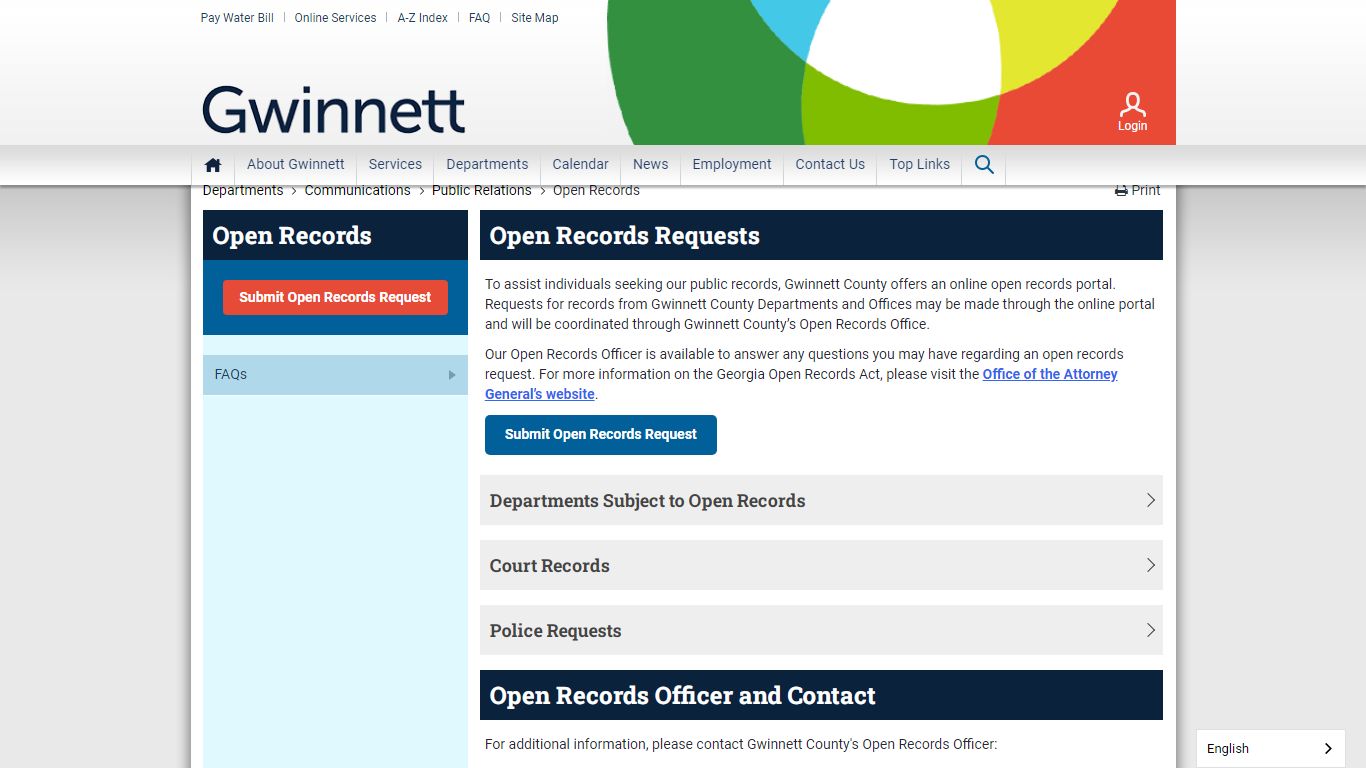Click the Open Records breadcrumb text
This screenshot has height=768, width=1366.
point(596,190)
